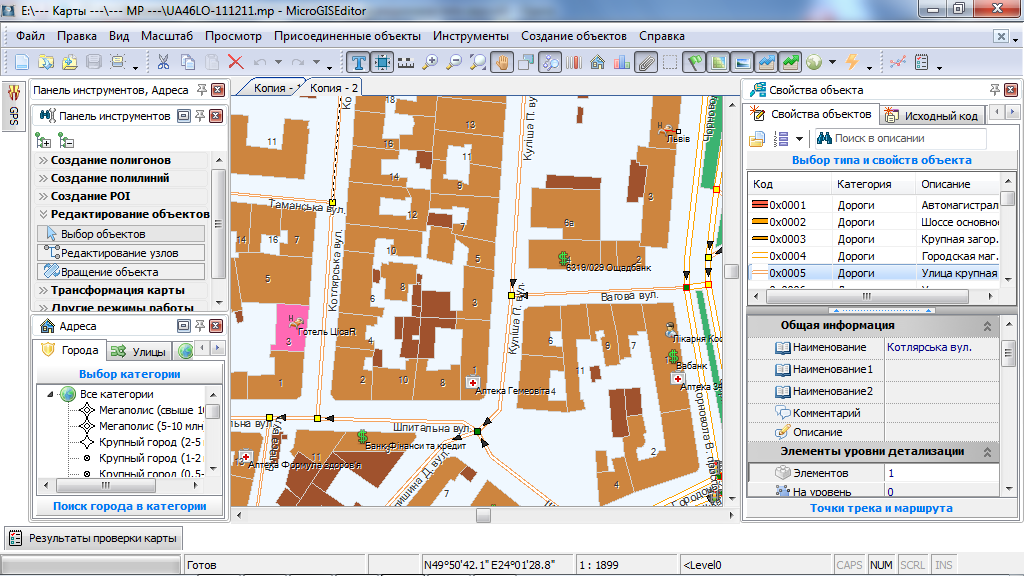Select the zoom in magnifier tool
The image size is (1024, 576).
tap(431, 62)
